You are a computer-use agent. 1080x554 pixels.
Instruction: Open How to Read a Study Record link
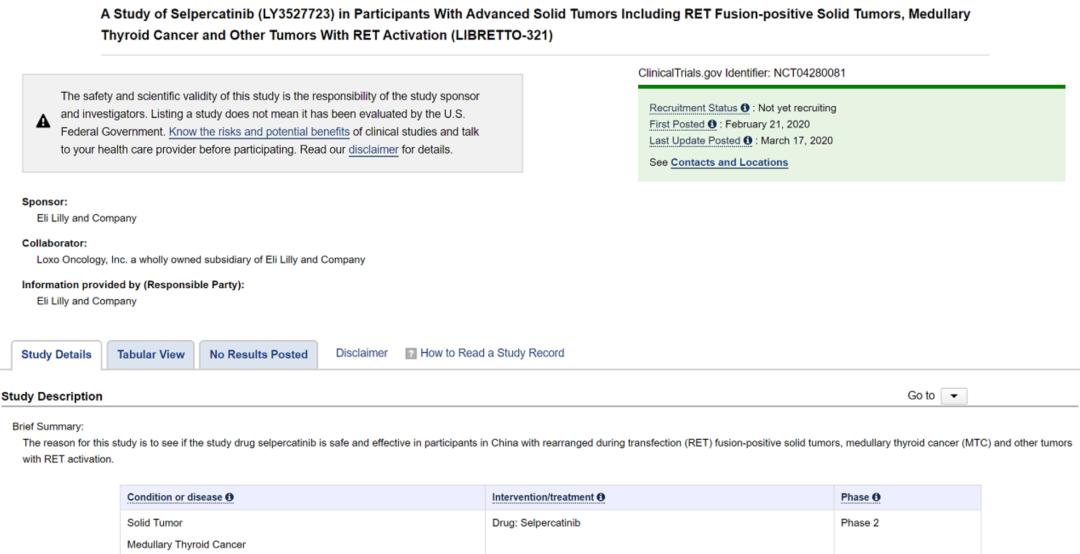[492, 353]
